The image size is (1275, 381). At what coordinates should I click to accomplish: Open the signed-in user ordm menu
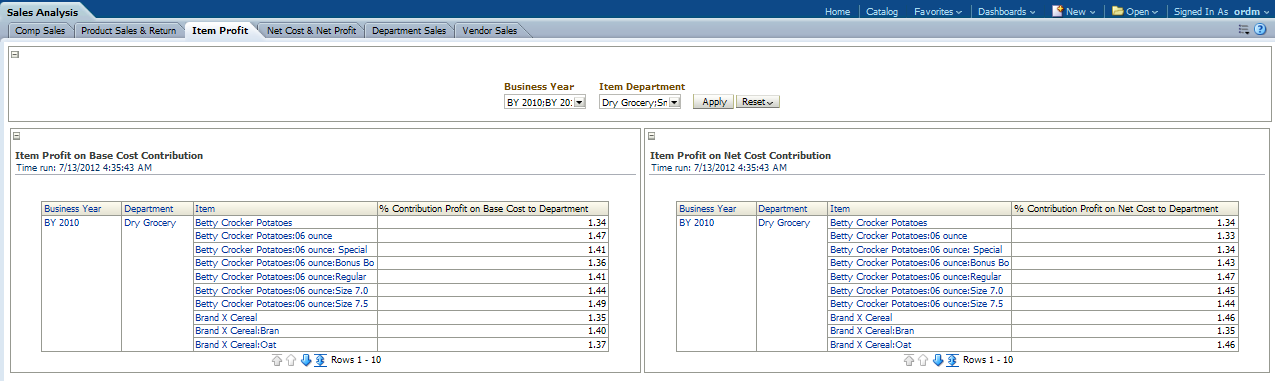coord(1248,12)
